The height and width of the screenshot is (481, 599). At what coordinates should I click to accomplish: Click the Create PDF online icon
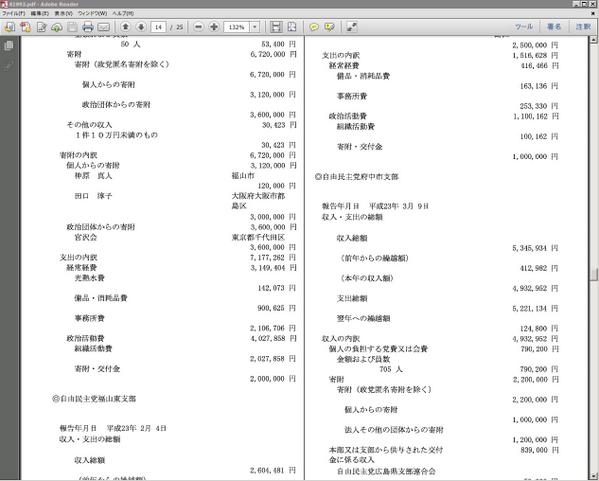26,27
